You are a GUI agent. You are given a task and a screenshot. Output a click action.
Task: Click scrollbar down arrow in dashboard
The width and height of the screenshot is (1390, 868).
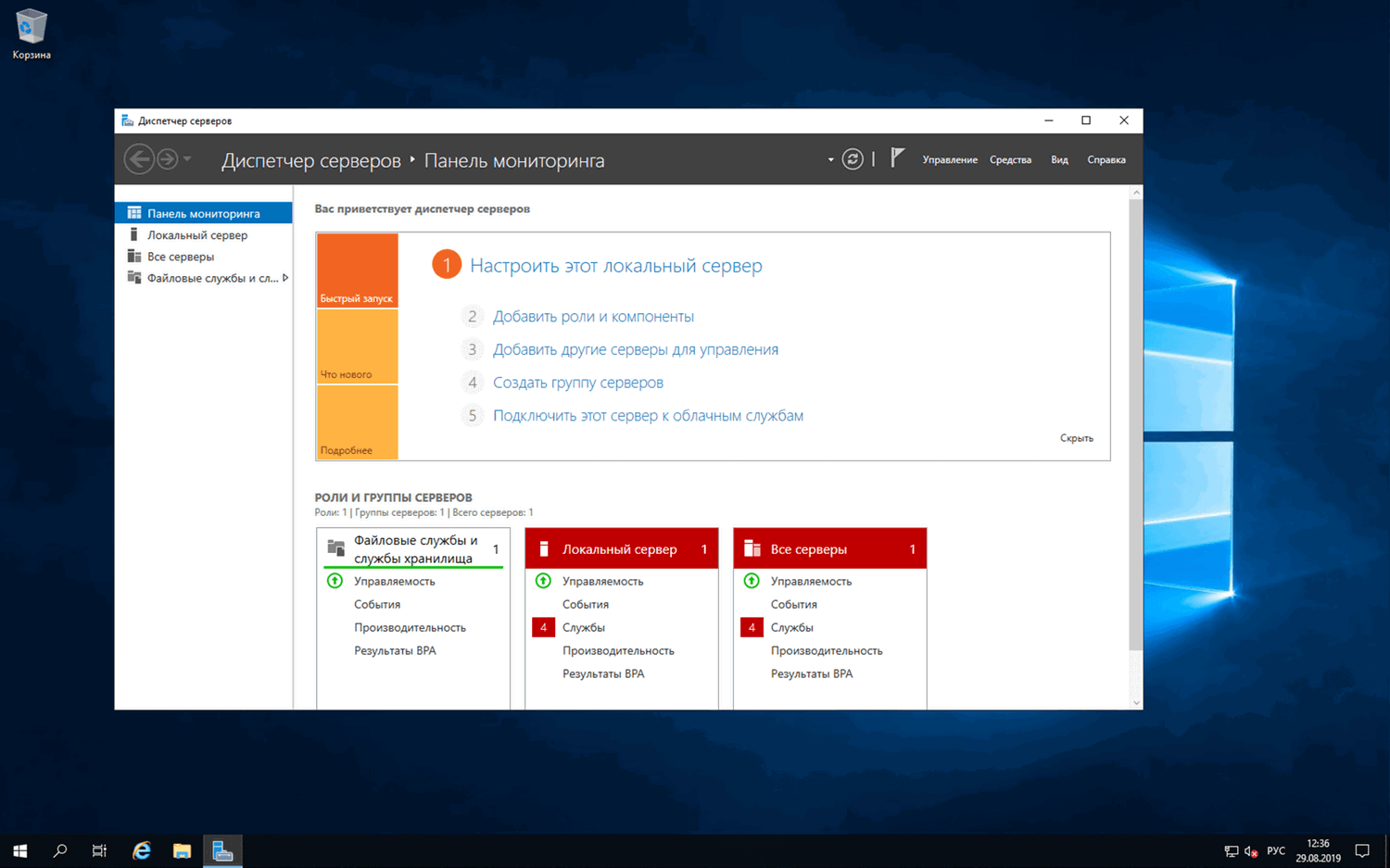click(1136, 703)
